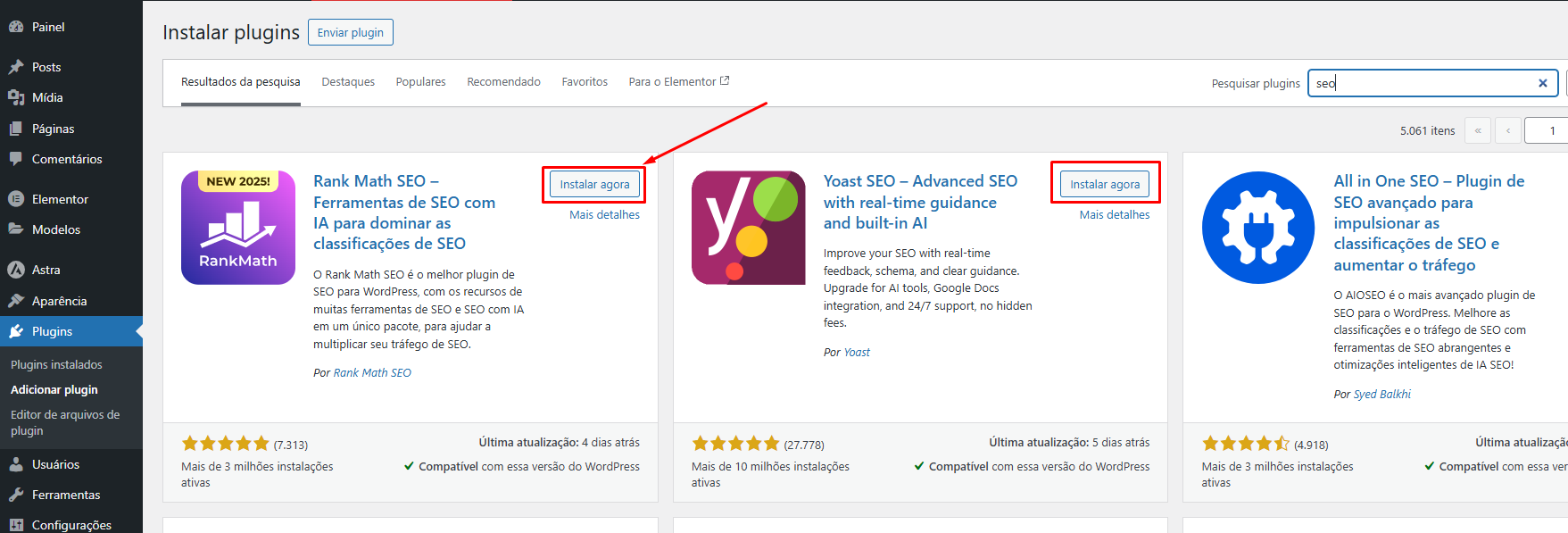Open the Recomendado tab
This screenshot has height=533, width=1568.
coord(504,81)
